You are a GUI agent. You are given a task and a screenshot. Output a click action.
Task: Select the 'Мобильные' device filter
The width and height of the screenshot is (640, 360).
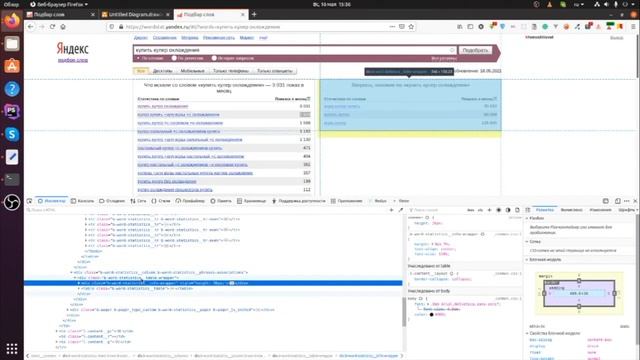(x=192, y=71)
